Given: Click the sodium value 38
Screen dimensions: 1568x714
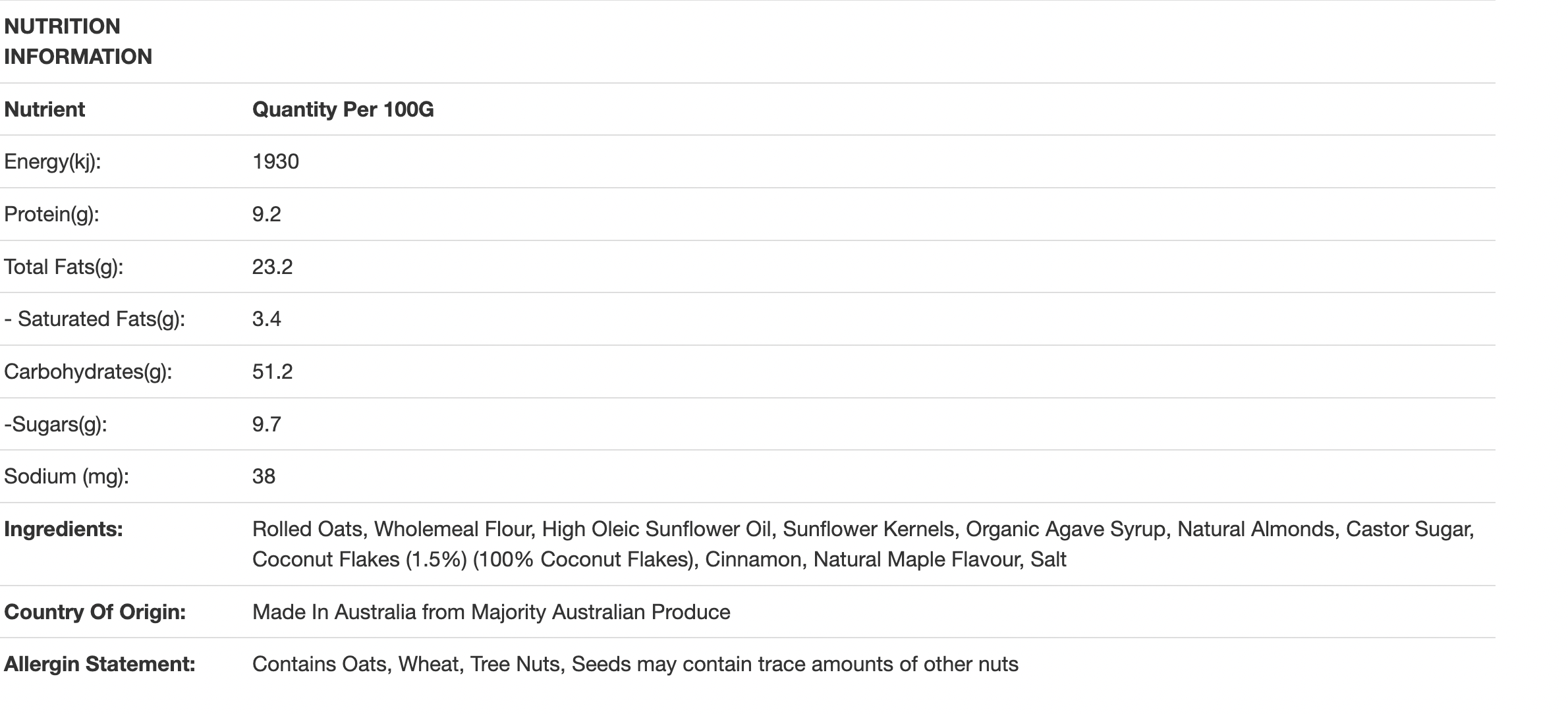Looking at the screenshot, I should click(x=264, y=476).
